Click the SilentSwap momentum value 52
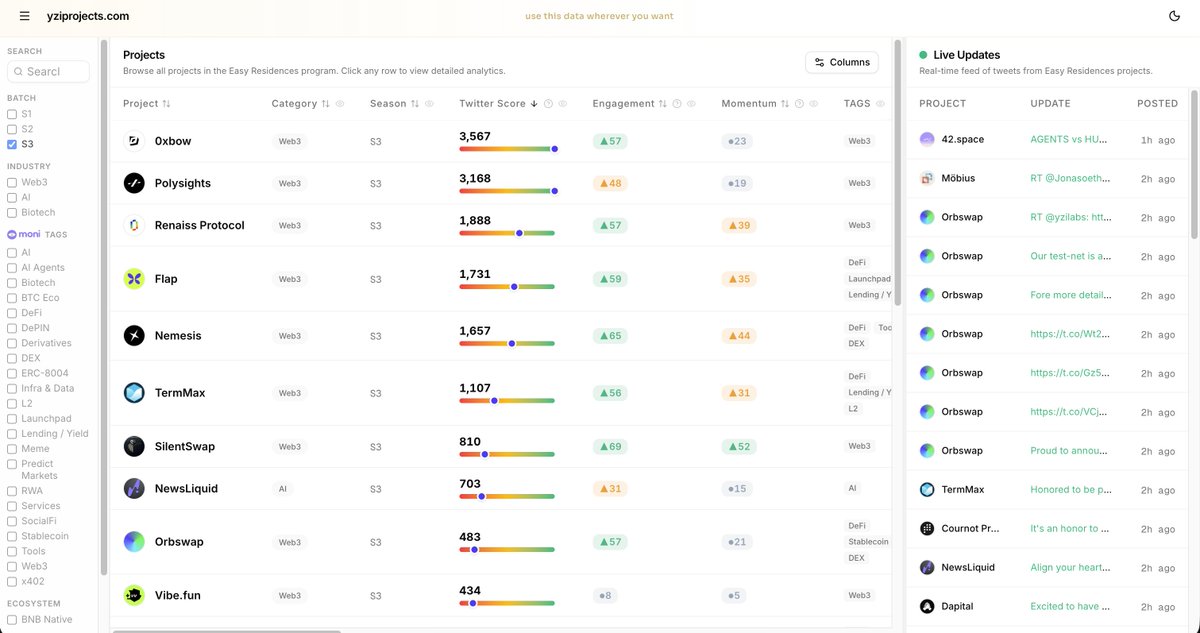The width and height of the screenshot is (1200, 633). coord(739,446)
